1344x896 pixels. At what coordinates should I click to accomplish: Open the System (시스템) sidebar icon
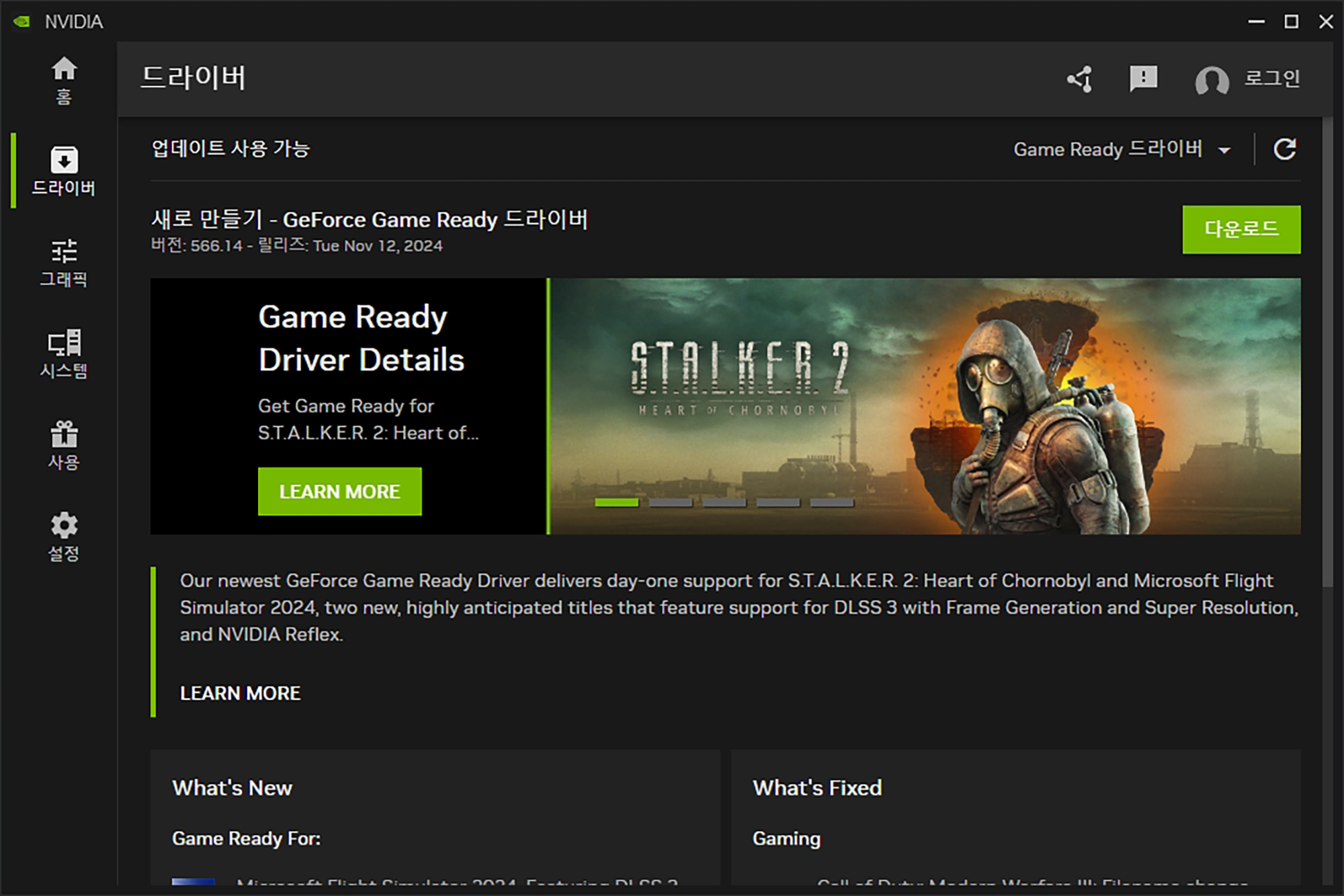click(64, 353)
